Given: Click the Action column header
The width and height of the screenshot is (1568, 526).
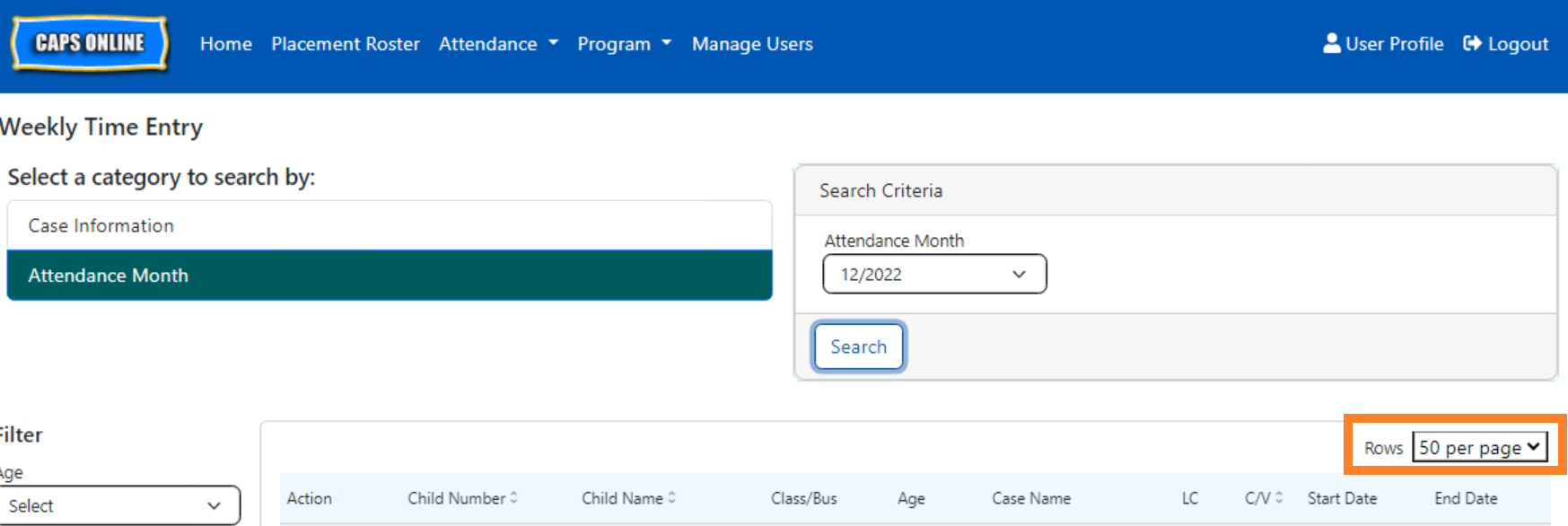Looking at the screenshot, I should click(x=309, y=498).
